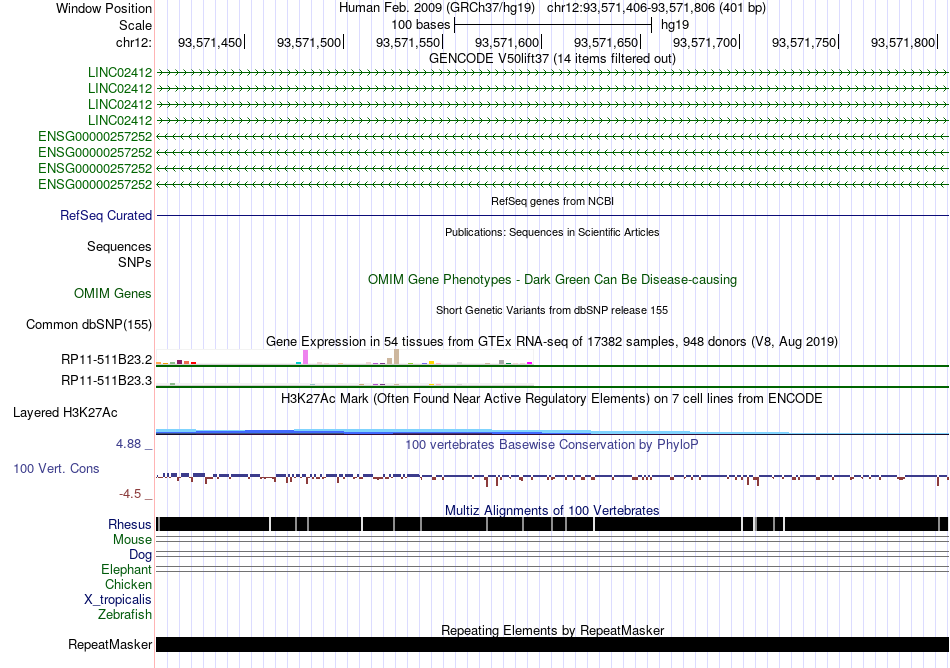The image size is (950, 668).
Task: Click the Sequences track label
Action: (119, 246)
